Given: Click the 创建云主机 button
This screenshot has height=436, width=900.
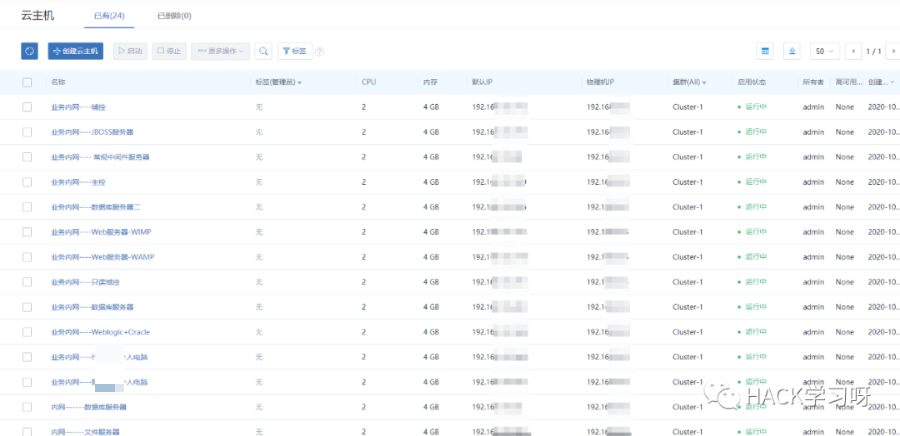Looking at the screenshot, I should coord(76,51).
